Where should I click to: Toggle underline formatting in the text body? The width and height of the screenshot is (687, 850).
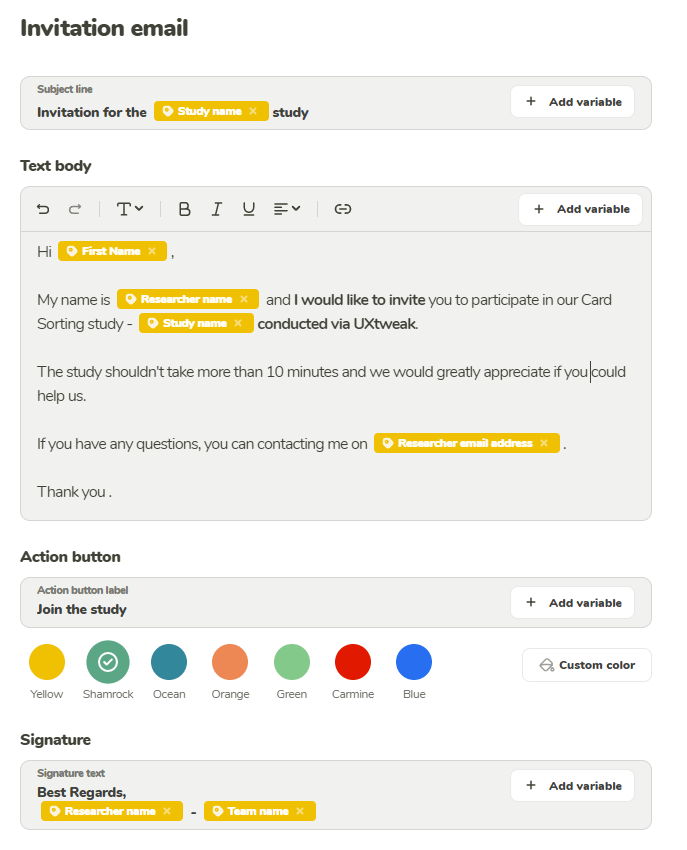pos(249,209)
